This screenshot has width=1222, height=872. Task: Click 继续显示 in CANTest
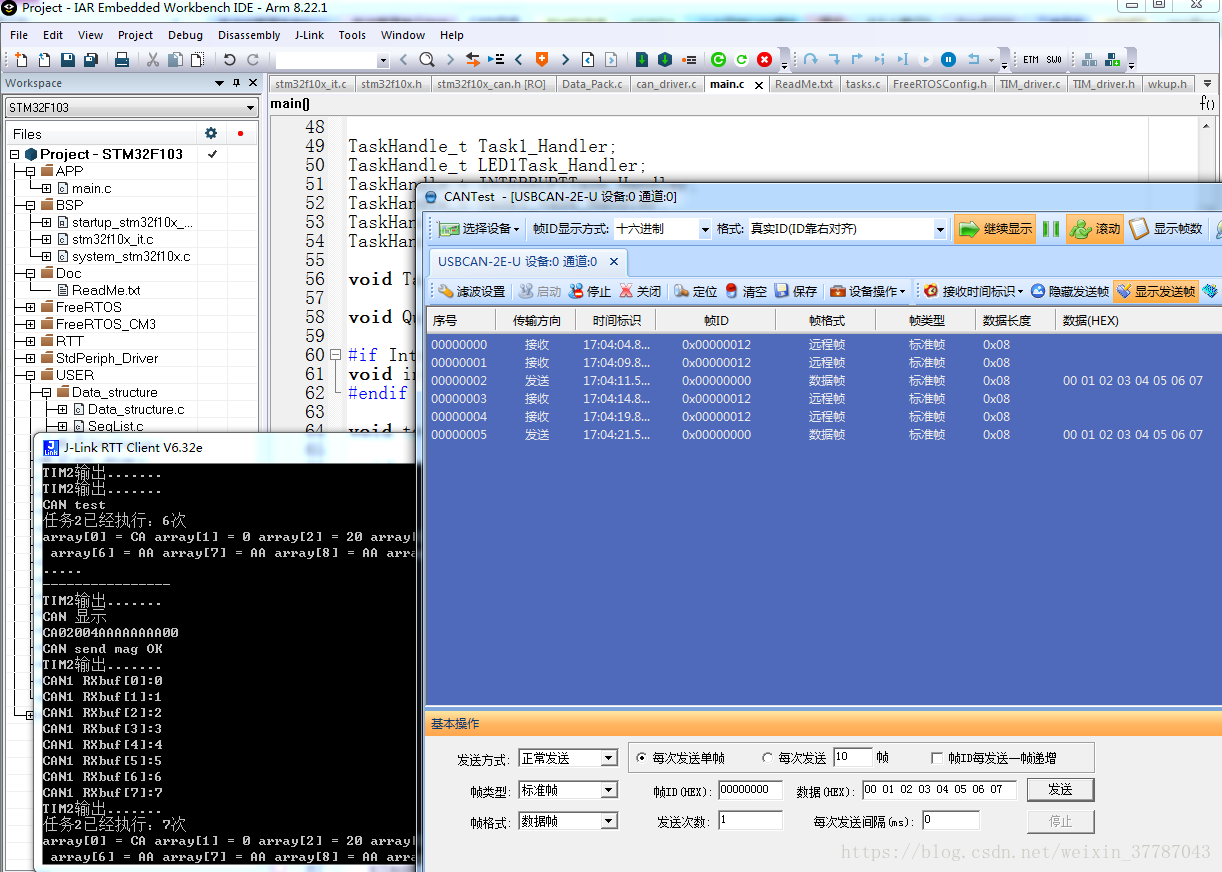coord(994,229)
